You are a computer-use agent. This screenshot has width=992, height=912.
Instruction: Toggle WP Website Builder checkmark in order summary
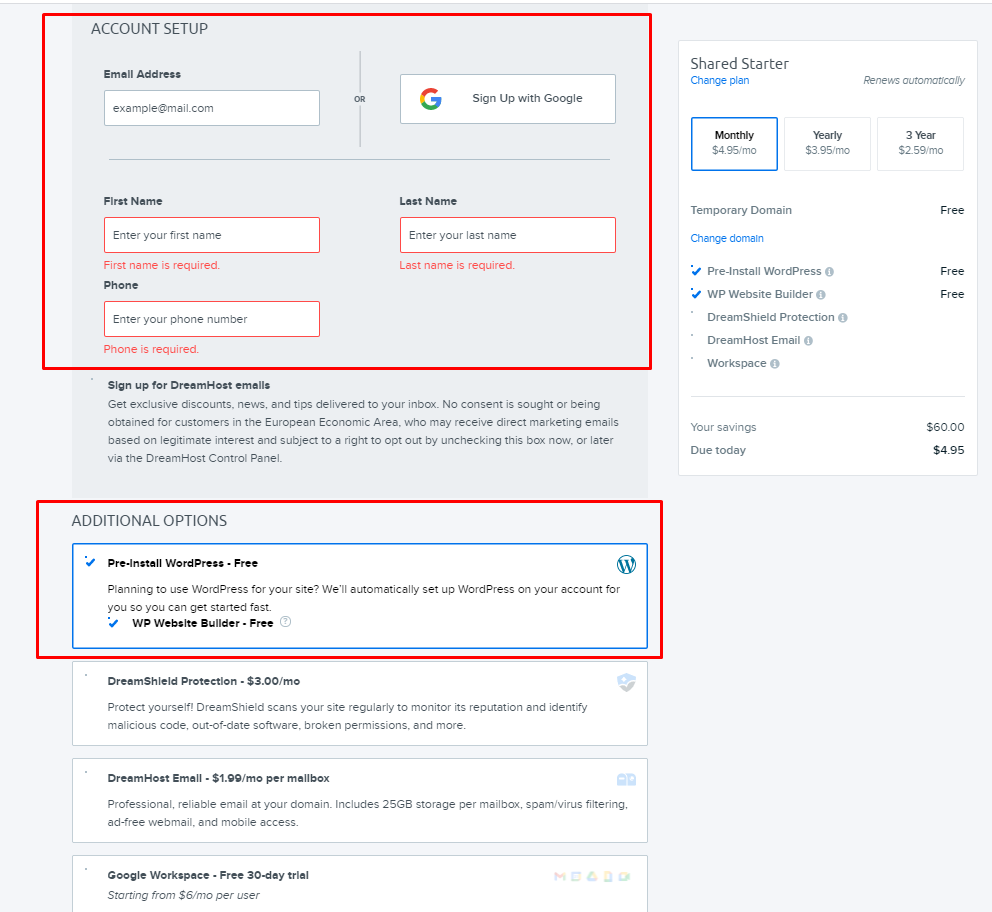point(696,293)
